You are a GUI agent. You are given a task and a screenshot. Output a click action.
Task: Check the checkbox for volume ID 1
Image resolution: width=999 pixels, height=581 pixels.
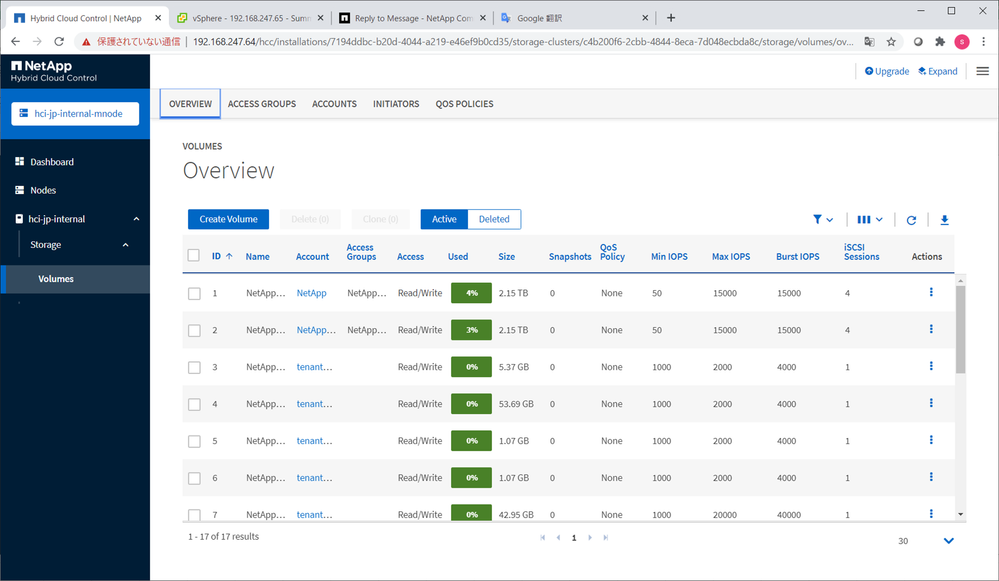click(195, 293)
